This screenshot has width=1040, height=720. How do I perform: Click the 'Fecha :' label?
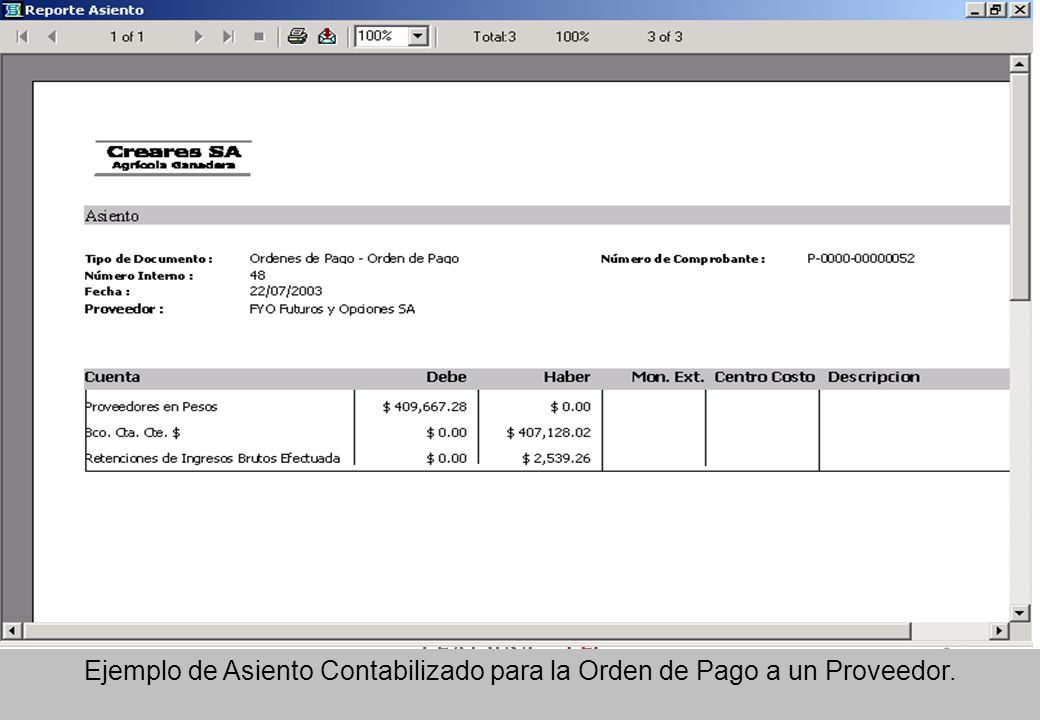coord(107,292)
